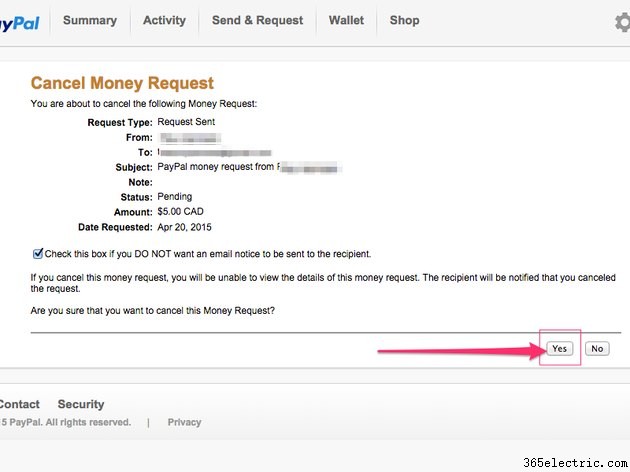
Task: Select the date Apr 20, 2015
Action: tap(184, 227)
